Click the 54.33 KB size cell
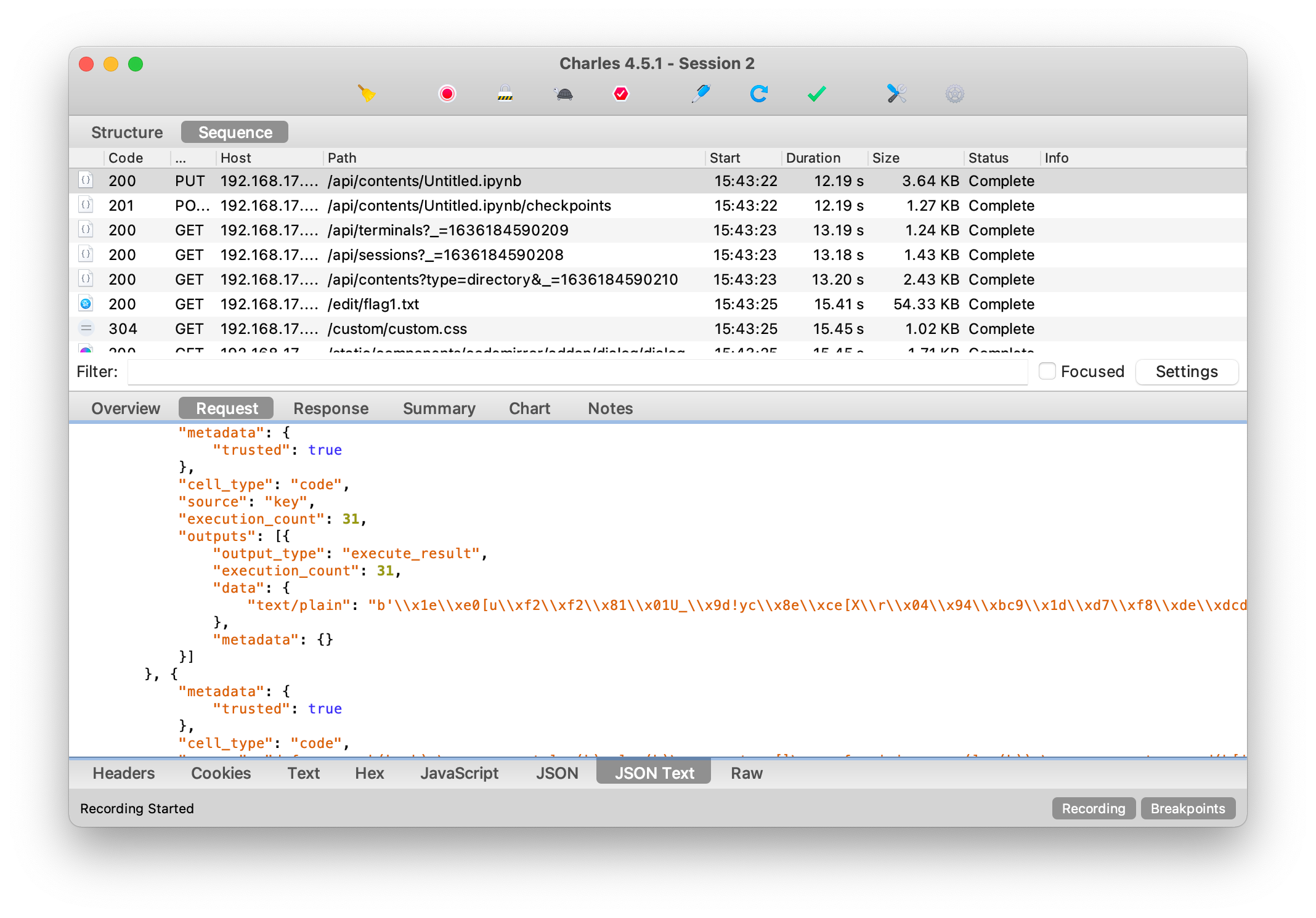This screenshot has height=918, width=1316. [x=926, y=304]
